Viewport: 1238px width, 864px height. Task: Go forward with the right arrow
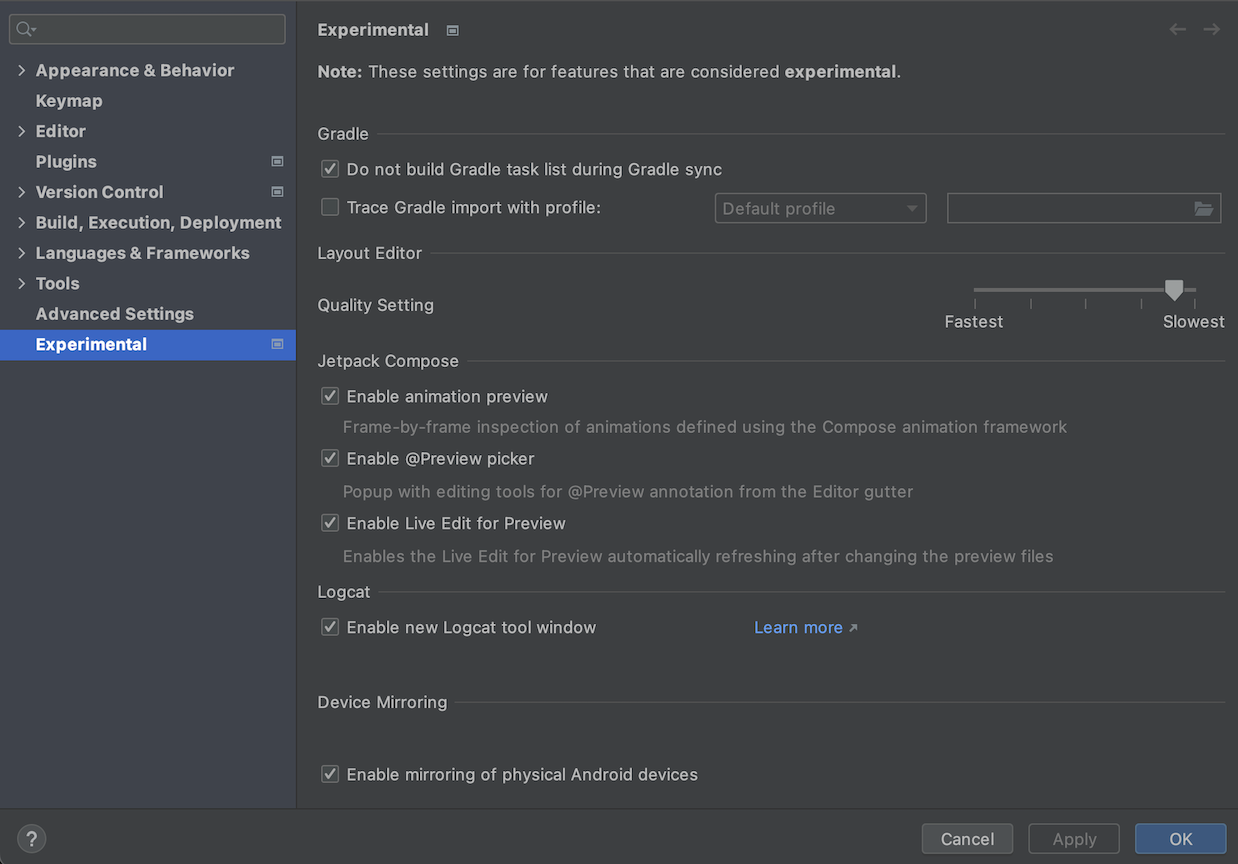[x=1211, y=30]
